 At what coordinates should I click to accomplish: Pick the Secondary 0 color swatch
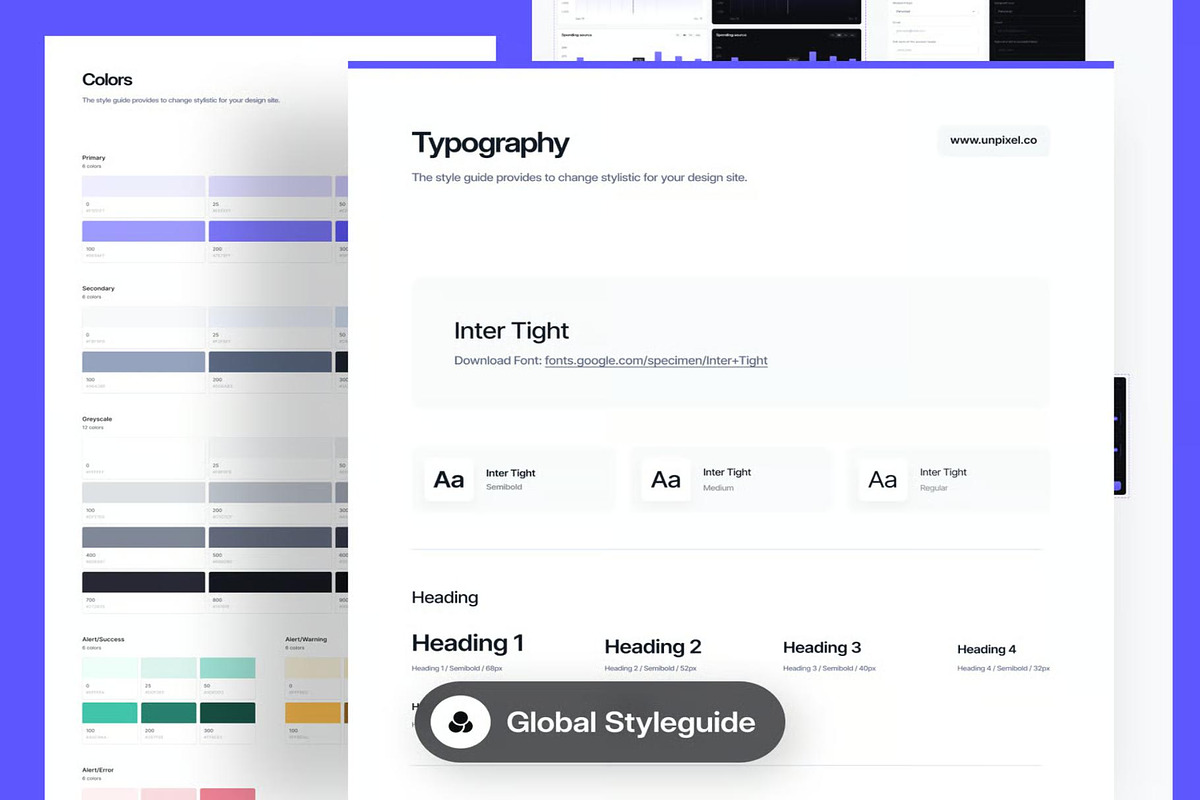tap(144, 316)
